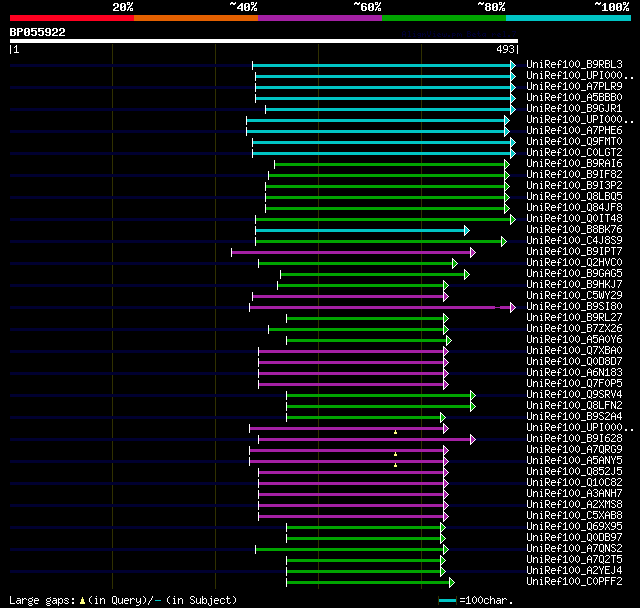
Task: Select the UniRef100_B9S2A4 label
Action: coord(574,417)
